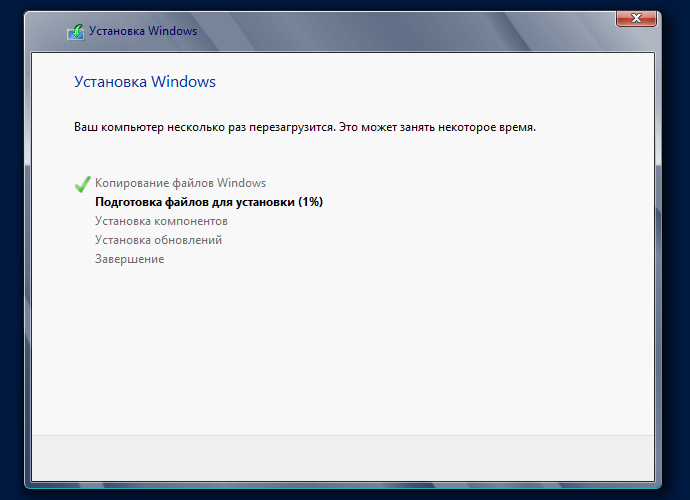
Task: Select the Установка компонентов step
Action: (x=161, y=221)
